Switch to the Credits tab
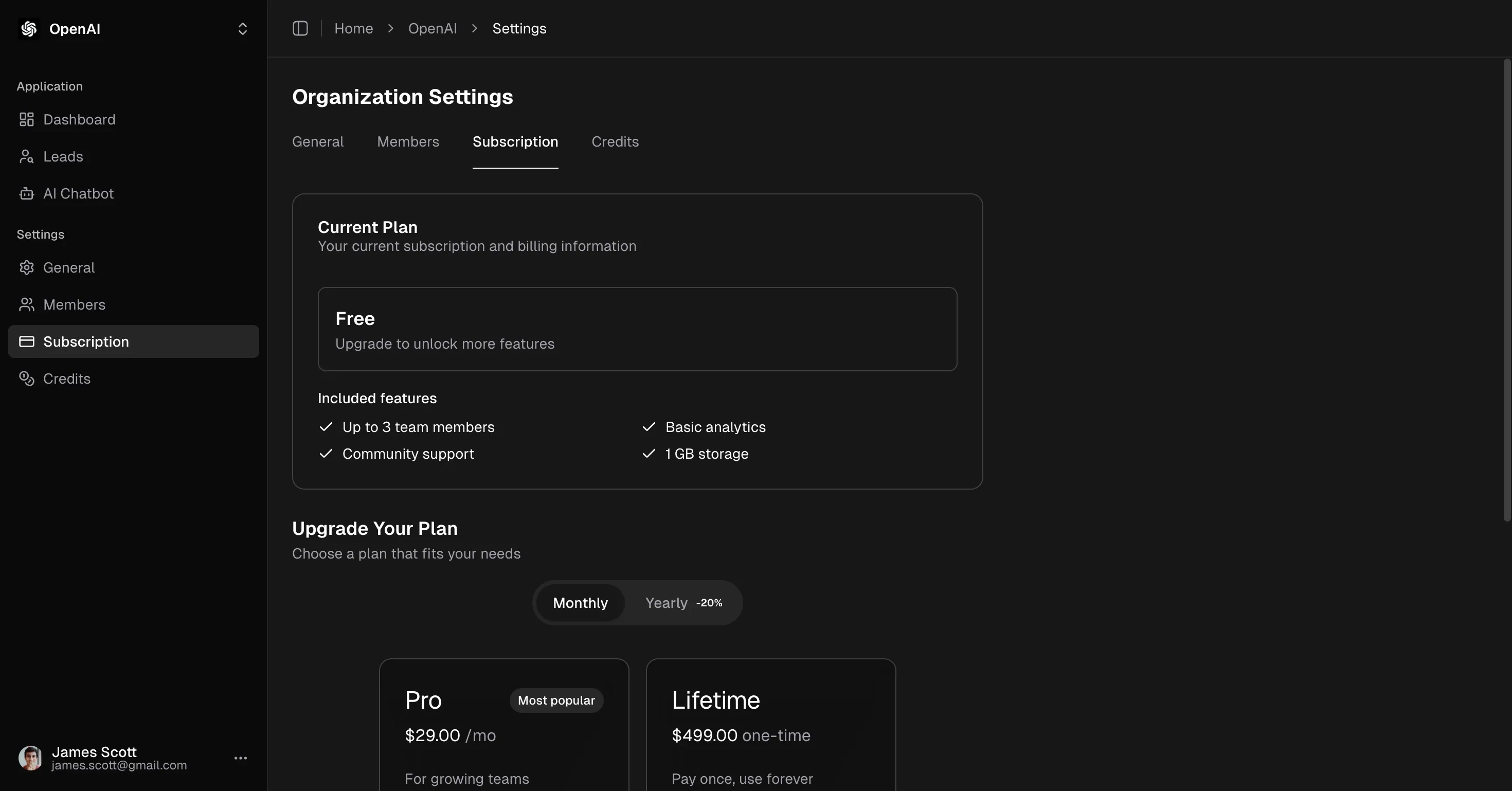 pos(615,141)
